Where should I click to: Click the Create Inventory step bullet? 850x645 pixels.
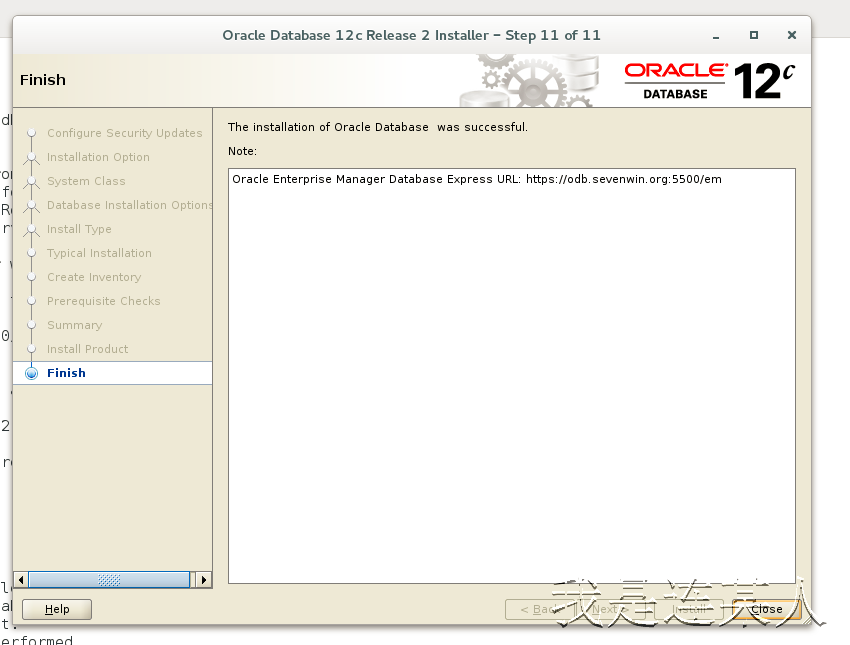(33, 277)
